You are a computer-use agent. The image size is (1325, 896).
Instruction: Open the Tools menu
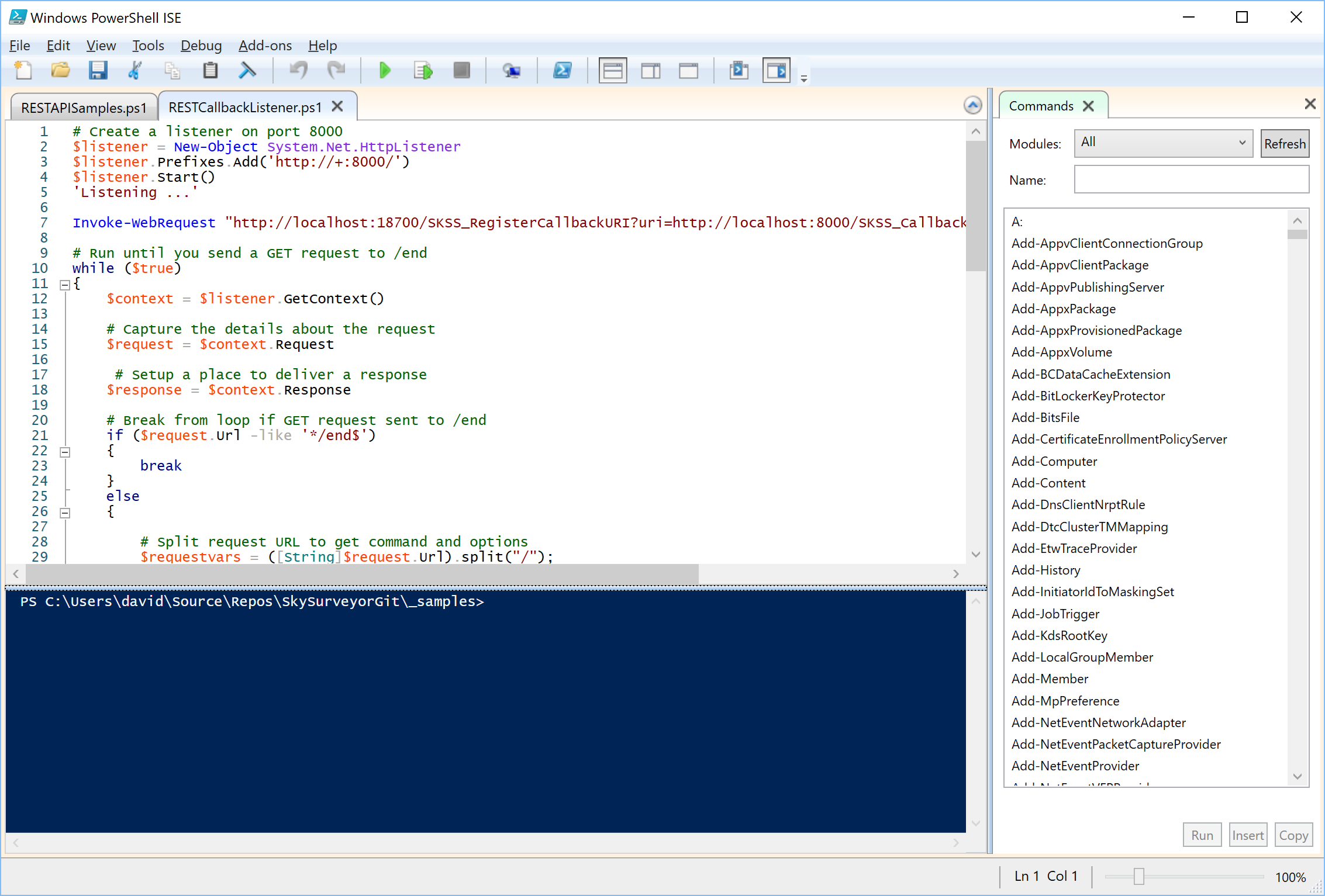coord(148,46)
